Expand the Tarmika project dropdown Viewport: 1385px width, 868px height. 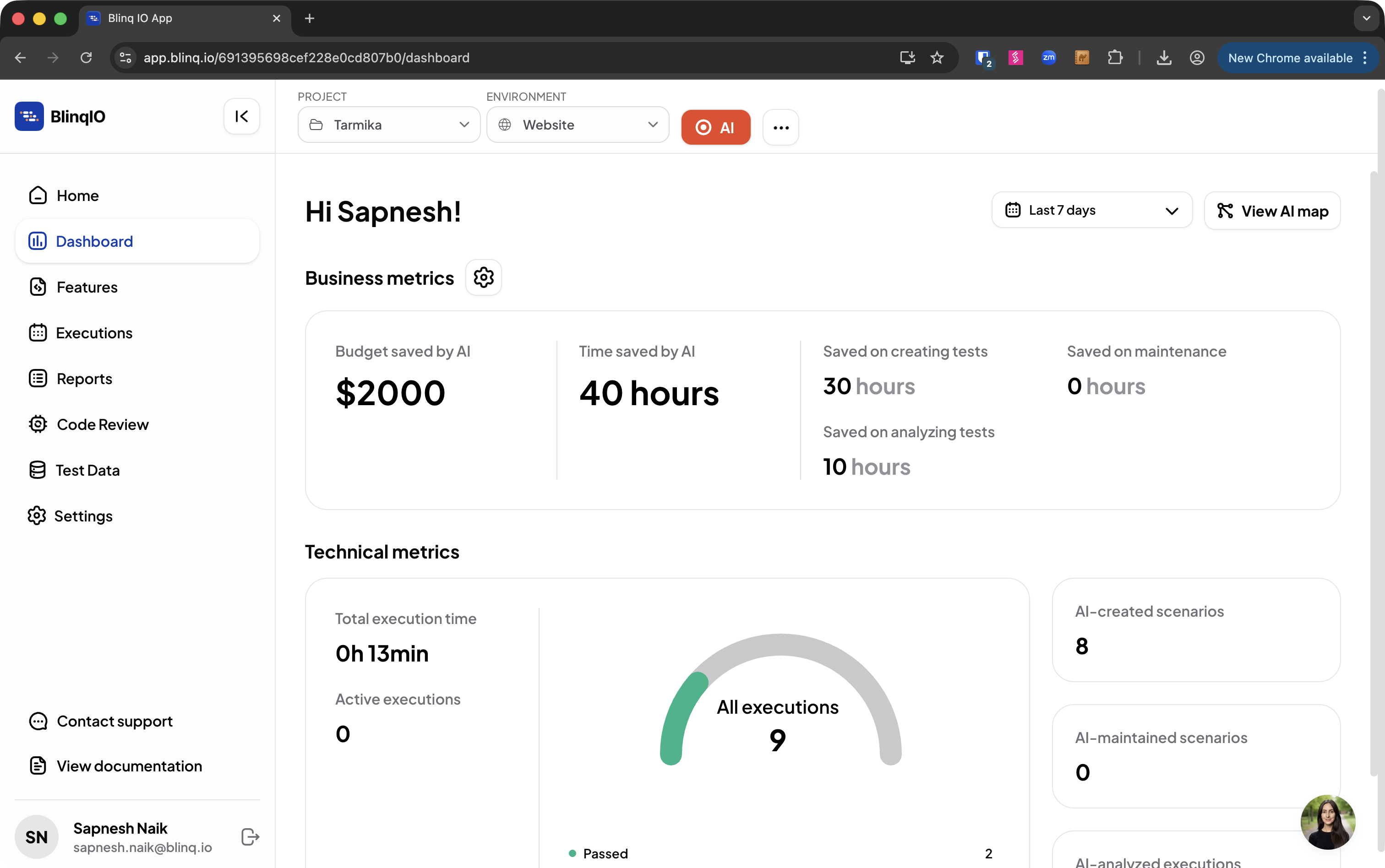[x=389, y=125]
